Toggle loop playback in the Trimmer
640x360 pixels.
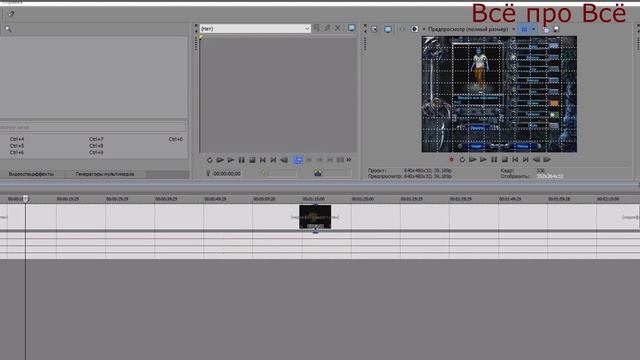[209, 160]
